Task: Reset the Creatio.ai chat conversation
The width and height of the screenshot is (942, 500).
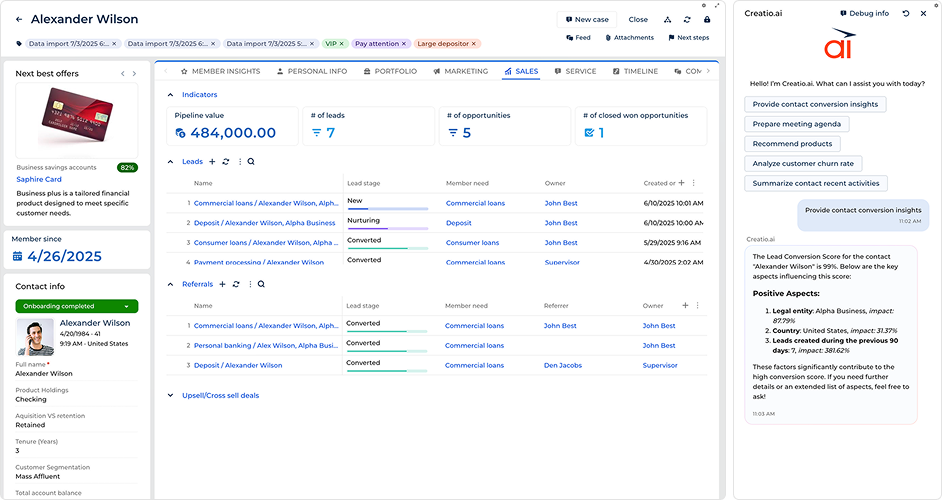Action: [906, 13]
